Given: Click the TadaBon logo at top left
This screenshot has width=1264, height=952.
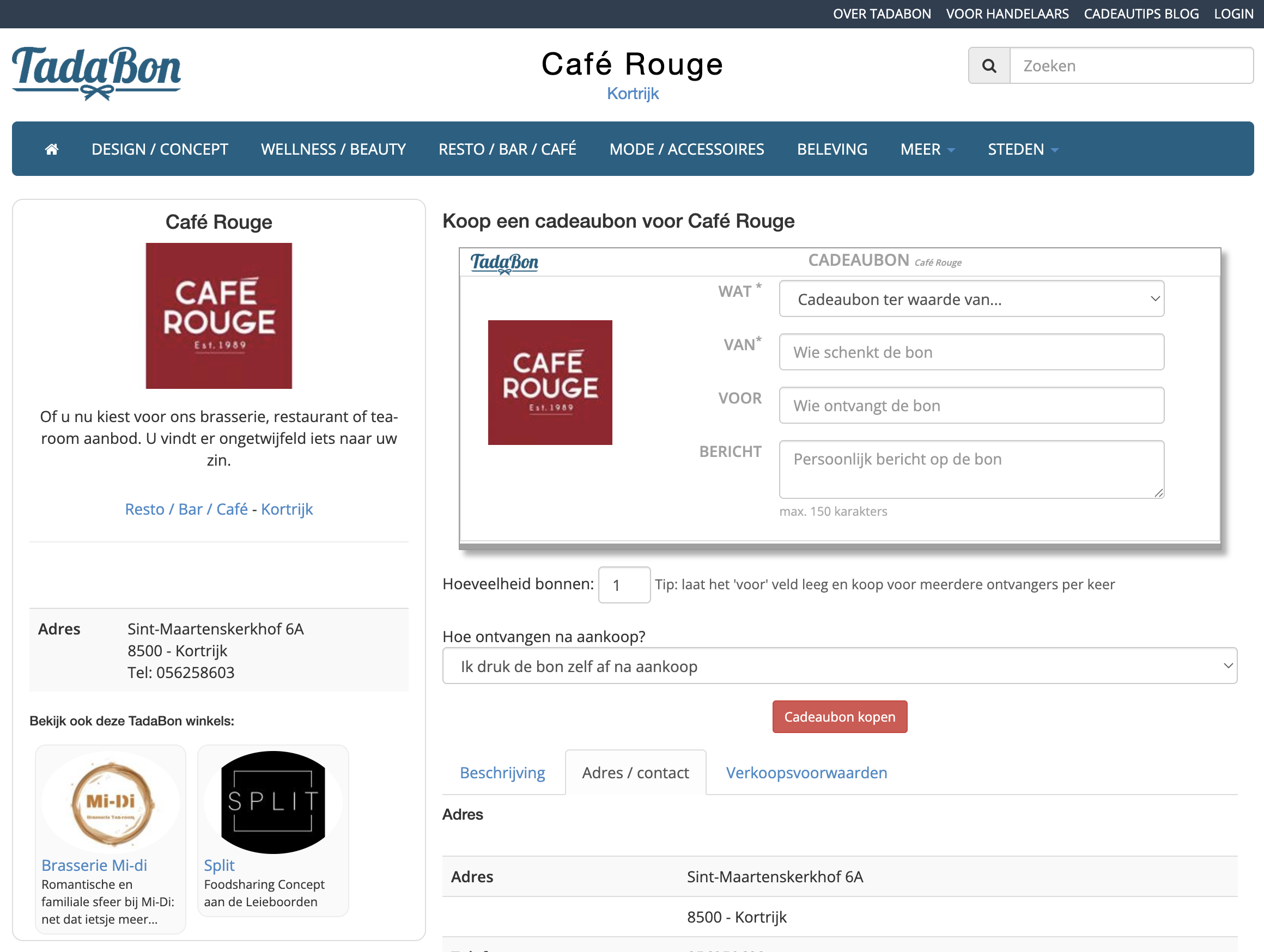Looking at the screenshot, I should point(96,72).
